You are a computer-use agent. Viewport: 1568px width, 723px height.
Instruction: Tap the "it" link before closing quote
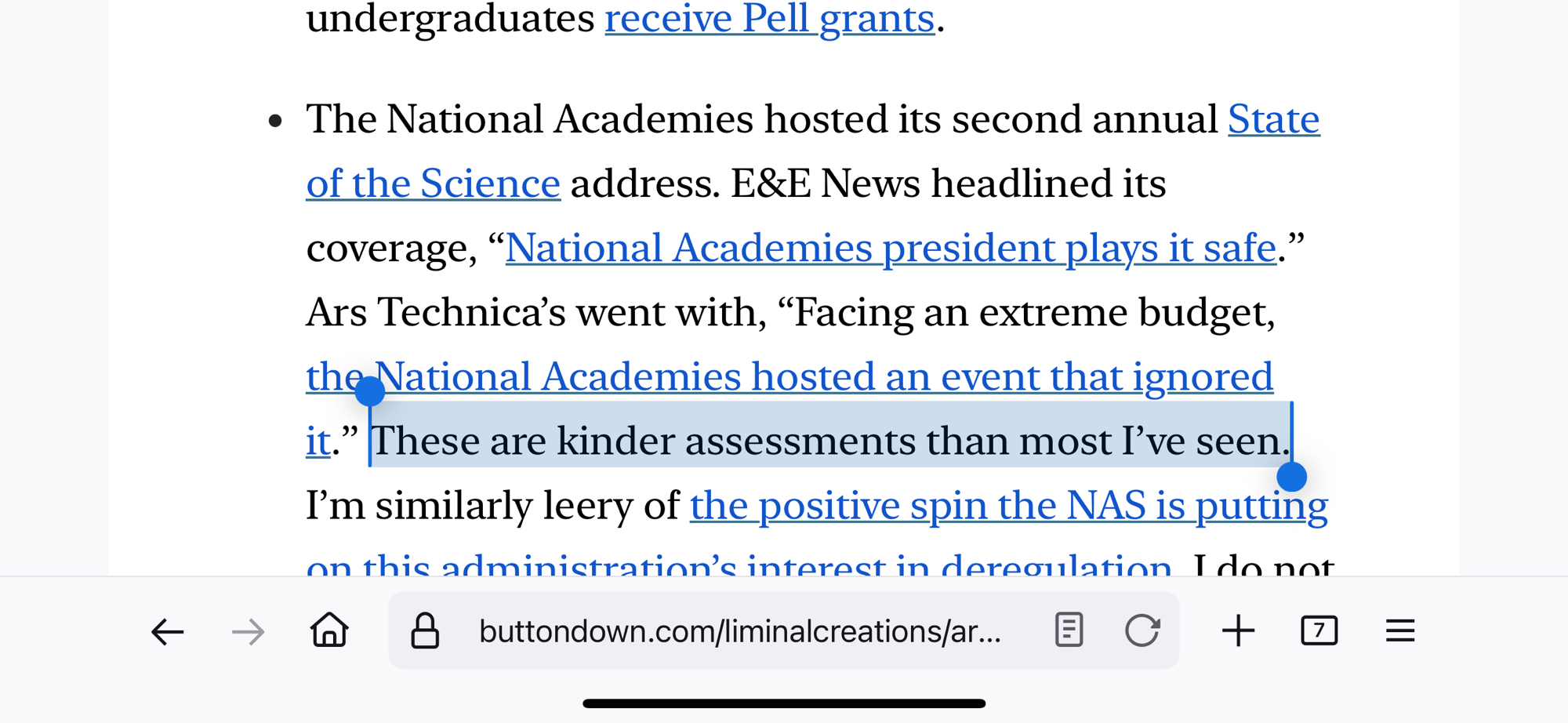(x=318, y=441)
